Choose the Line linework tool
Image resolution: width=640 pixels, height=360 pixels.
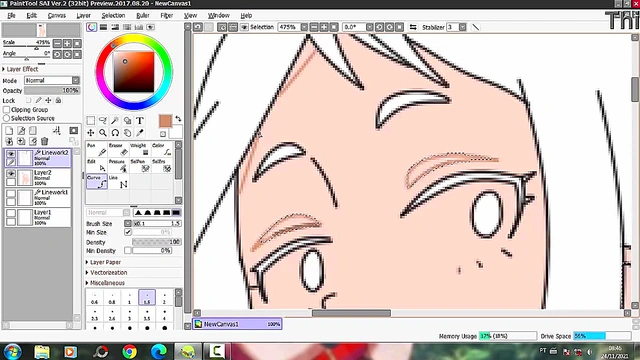(x=118, y=182)
